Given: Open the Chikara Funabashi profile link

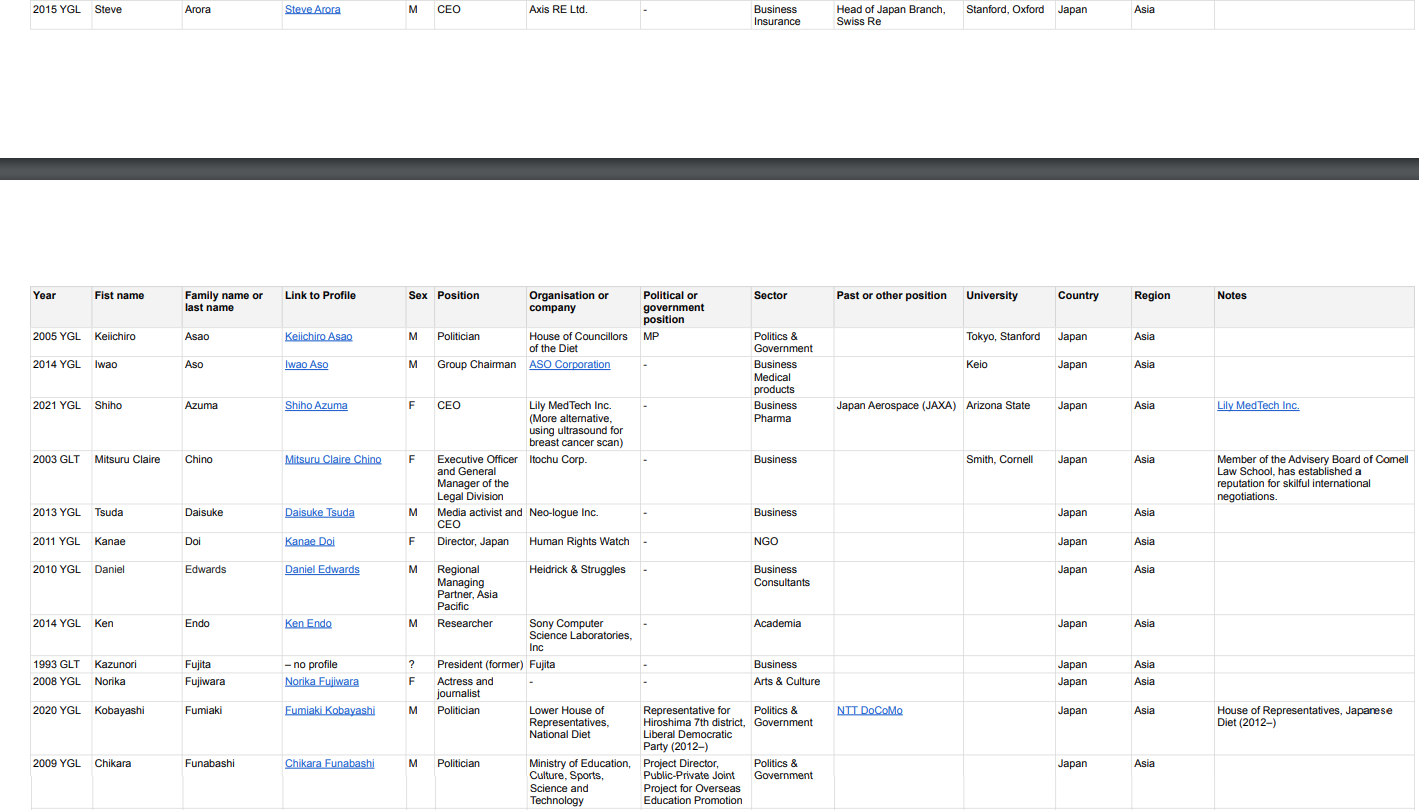Looking at the screenshot, I should click(329, 763).
